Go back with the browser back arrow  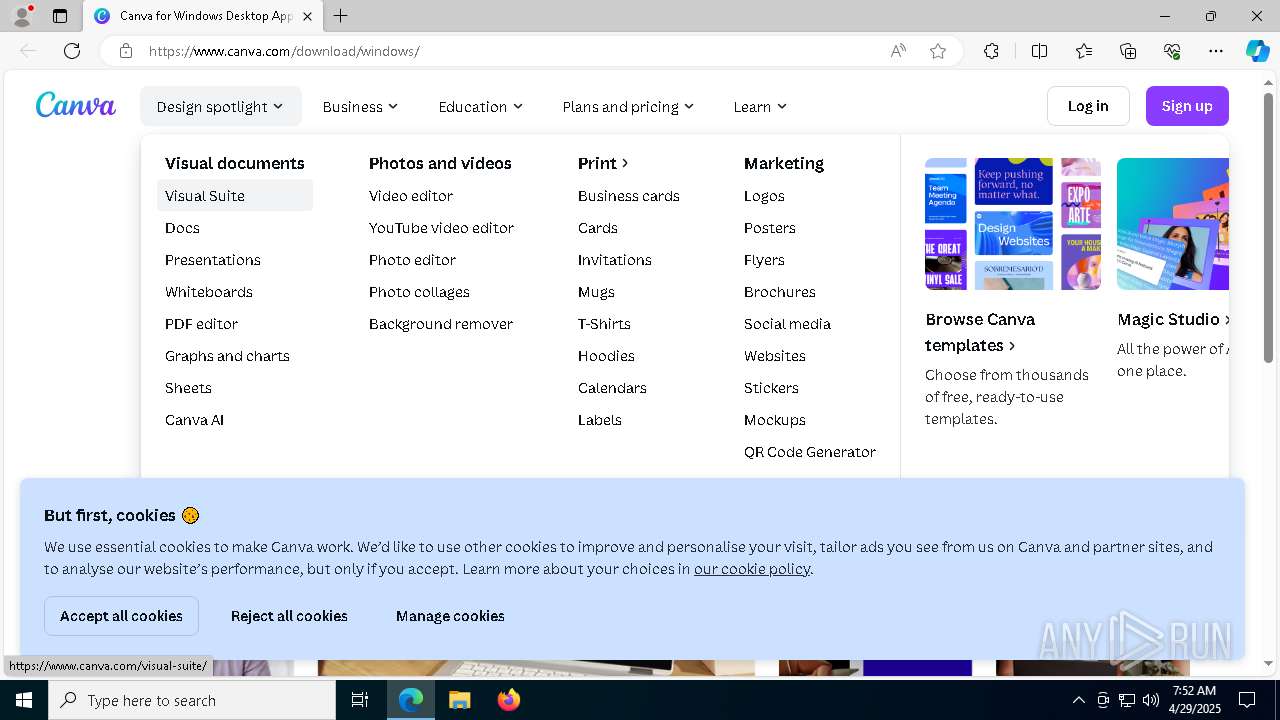pos(28,51)
